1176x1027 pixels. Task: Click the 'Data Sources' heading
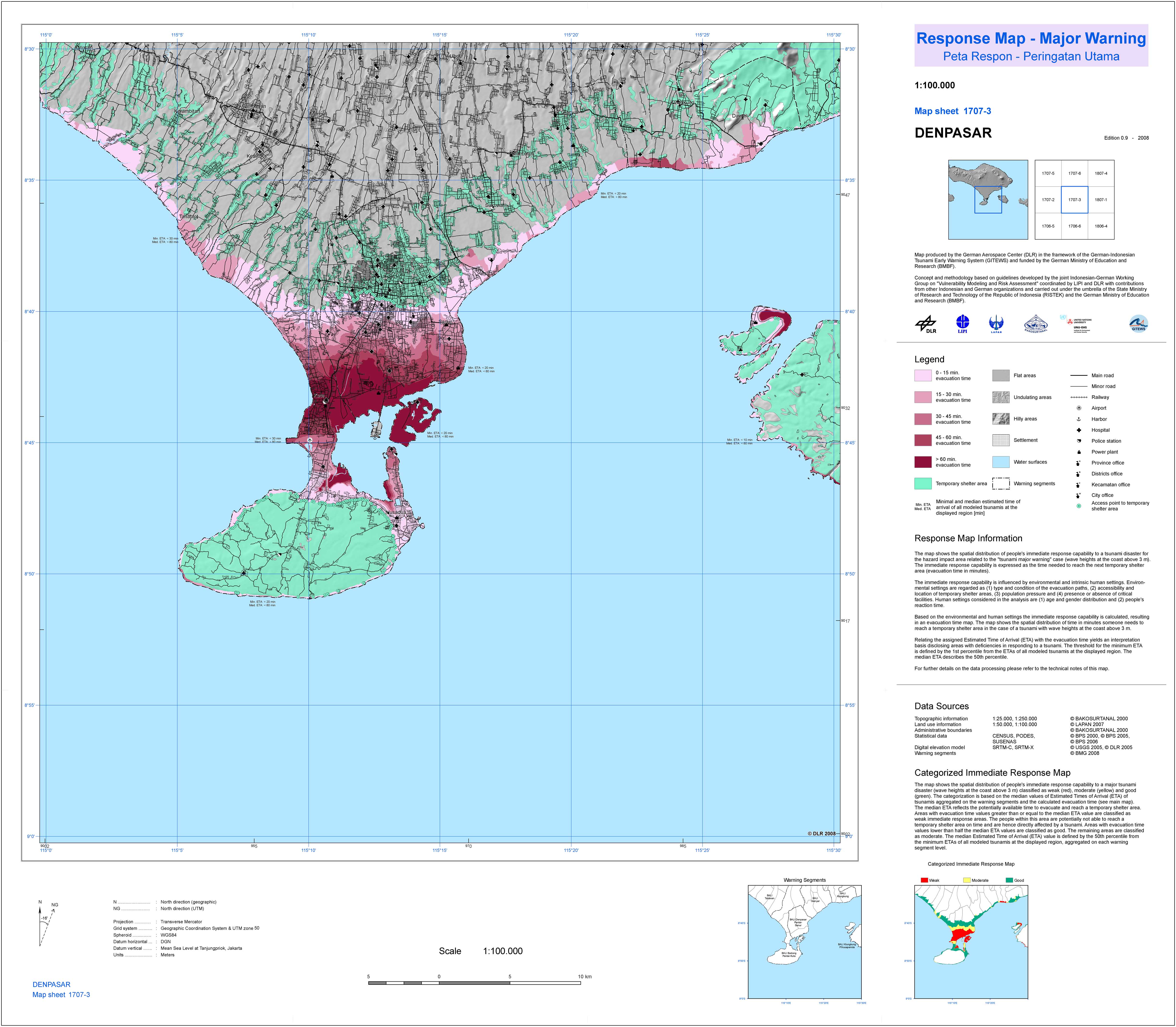(x=942, y=706)
